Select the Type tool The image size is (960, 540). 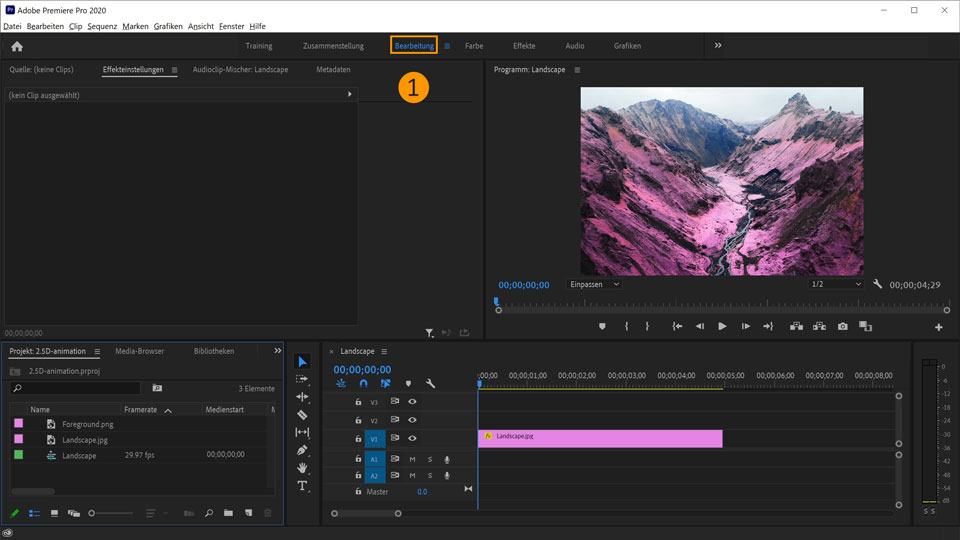(302, 486)
